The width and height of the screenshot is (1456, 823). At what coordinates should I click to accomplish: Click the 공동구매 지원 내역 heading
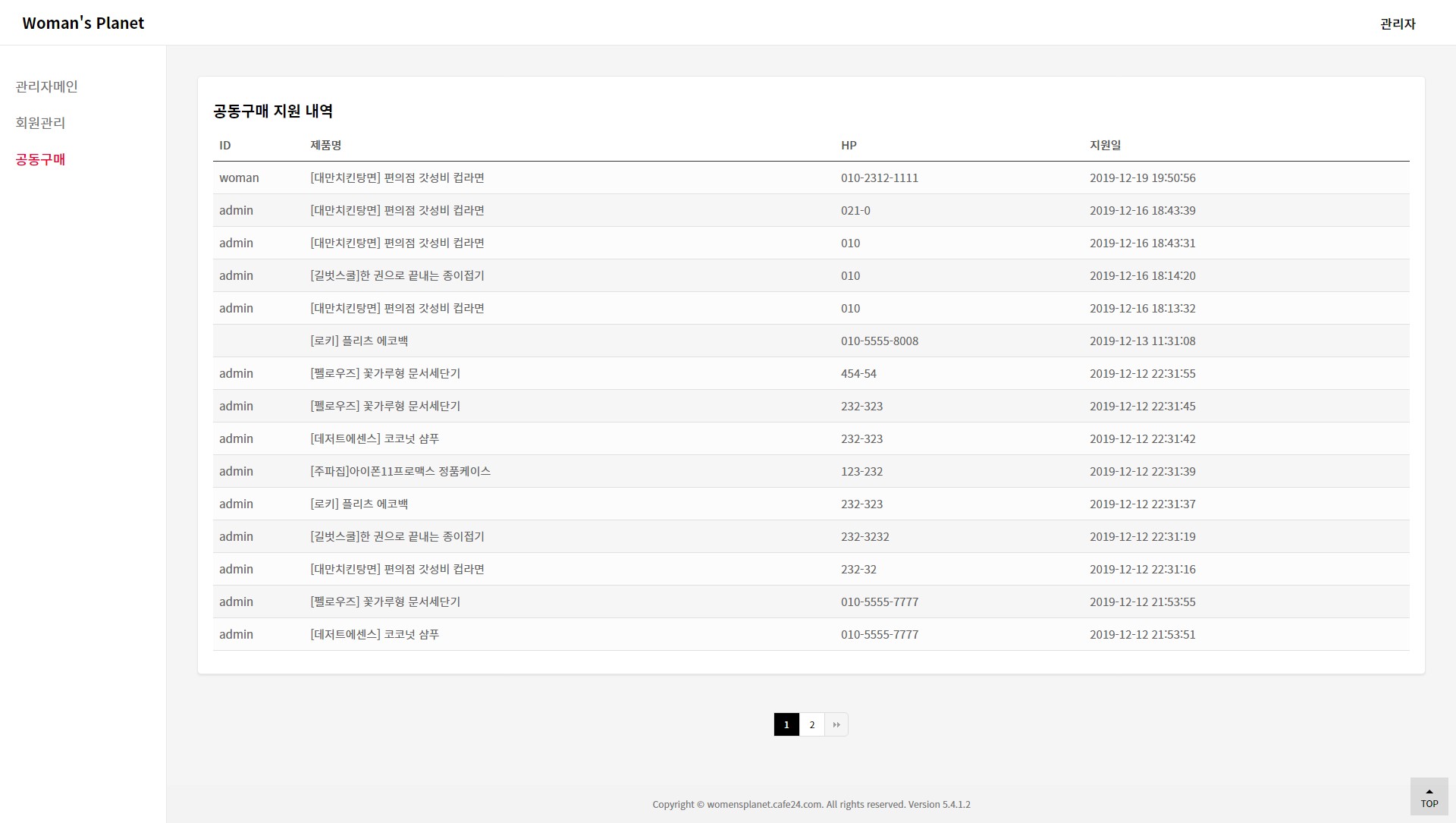click(273, 112)
